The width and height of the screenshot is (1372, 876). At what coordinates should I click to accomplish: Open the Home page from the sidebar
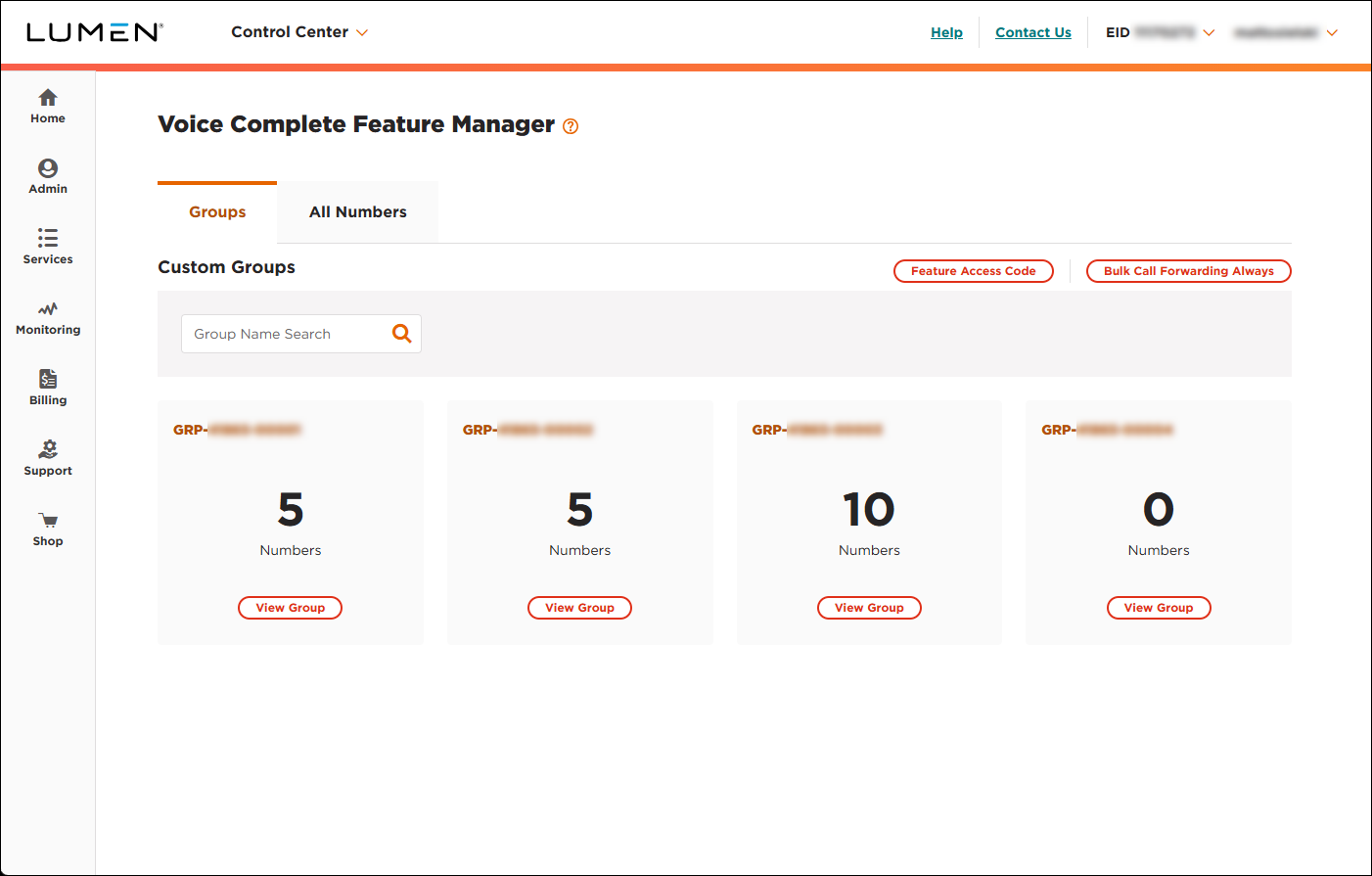(x=47, y=106)
